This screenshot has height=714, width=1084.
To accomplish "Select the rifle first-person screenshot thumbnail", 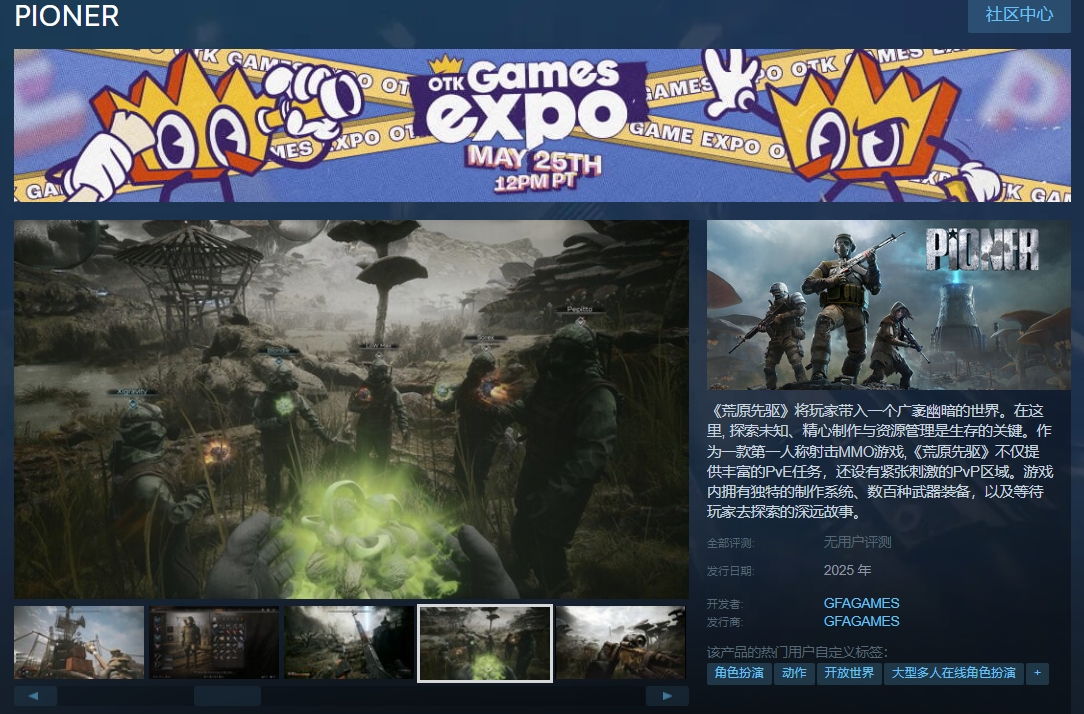I will click(x=349, y=642).
